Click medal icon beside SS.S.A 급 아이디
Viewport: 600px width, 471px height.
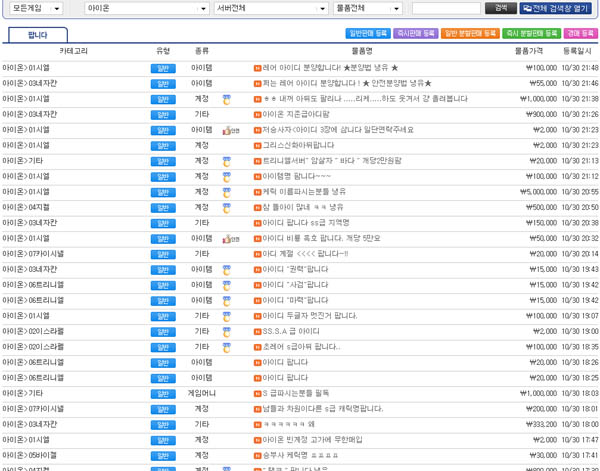click(226, 332)
